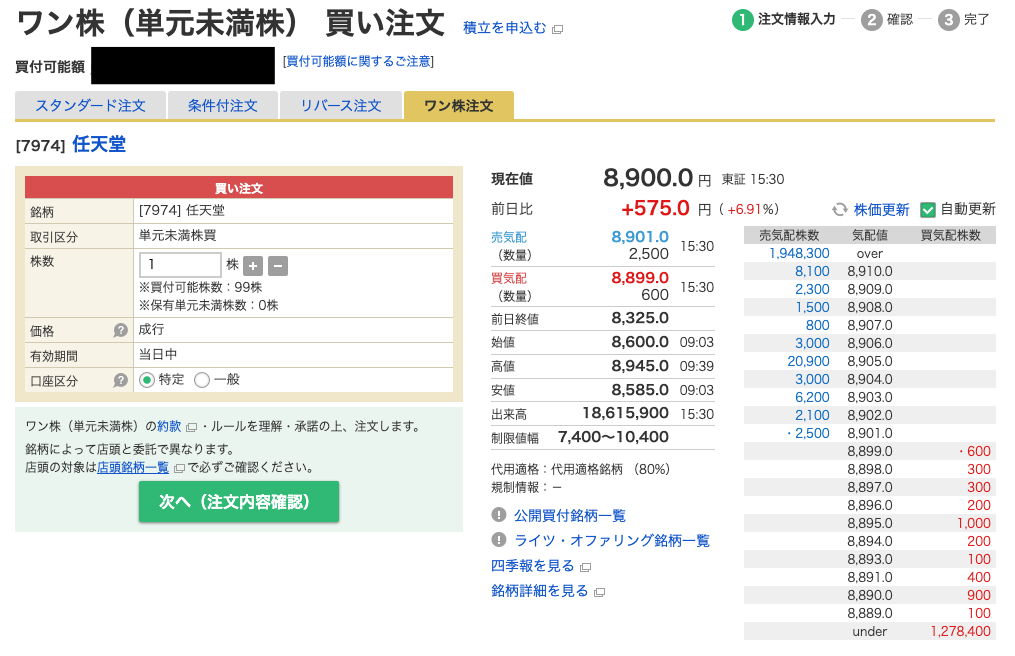Screen dimensions: 1015x656
Task: Switch to the スタンダード注文 tab
Action: point(90,106)
